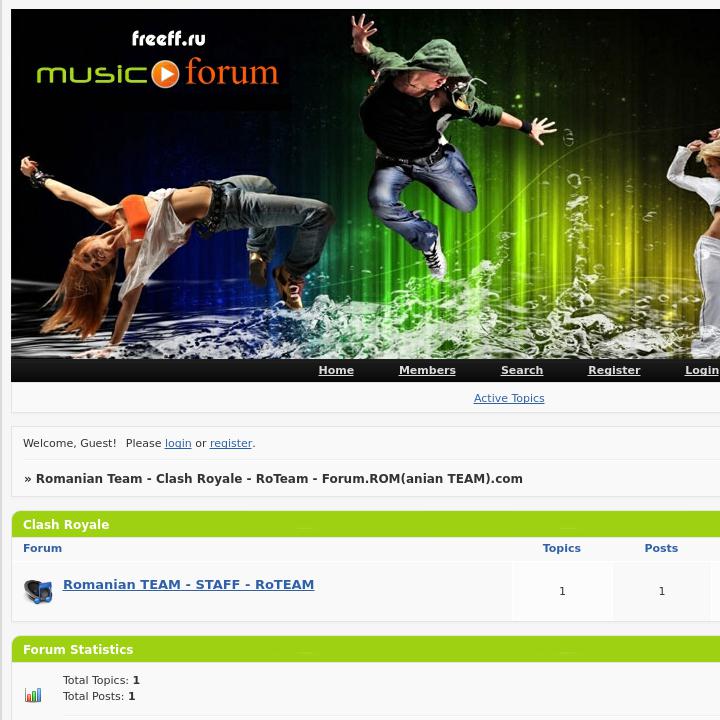Click the bar chart statistics icon
The width and height of the screenshot is (720, 720).
tap(33, 695)
